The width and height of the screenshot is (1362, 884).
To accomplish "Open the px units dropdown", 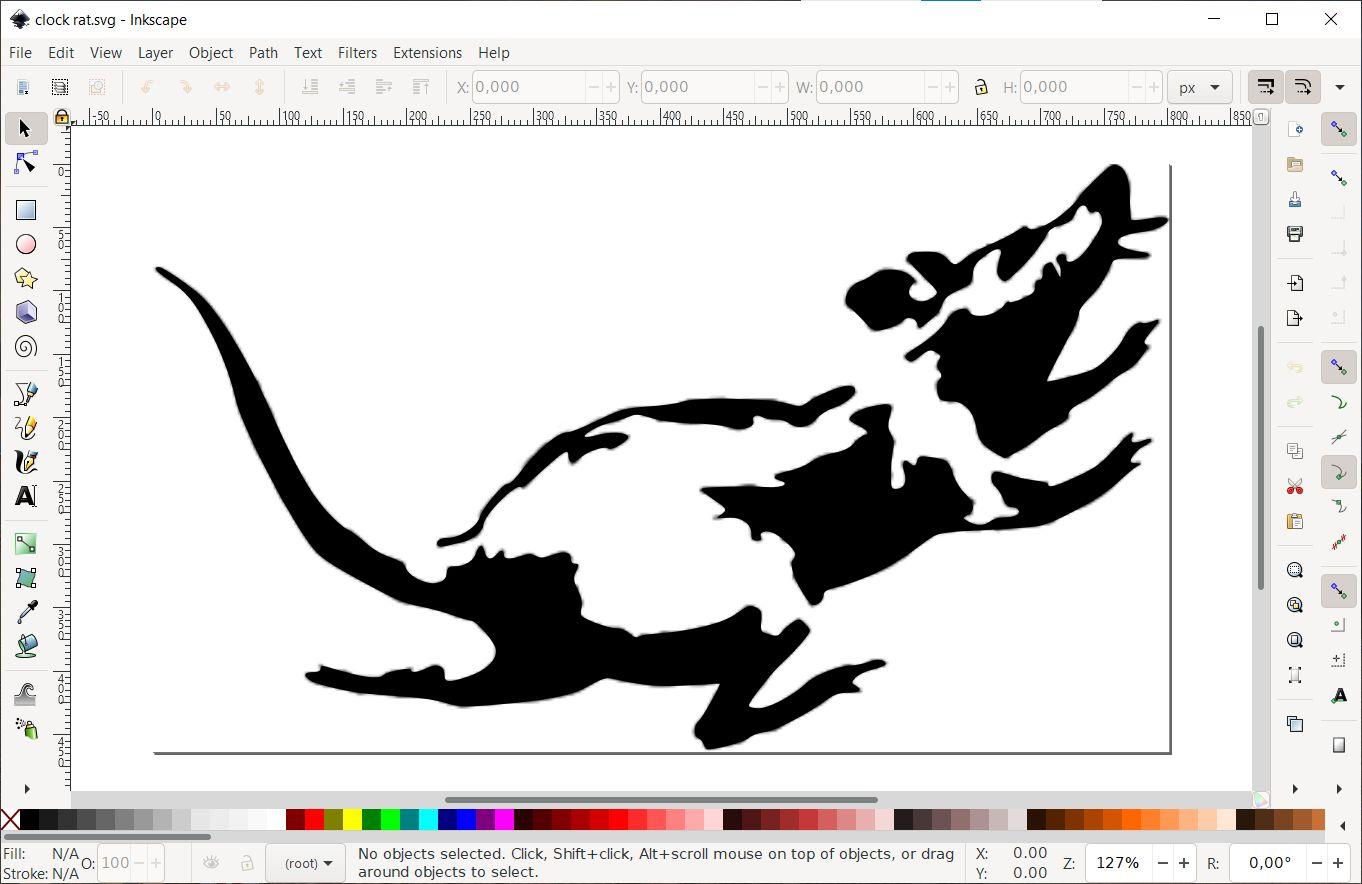I will [1199, 87].
